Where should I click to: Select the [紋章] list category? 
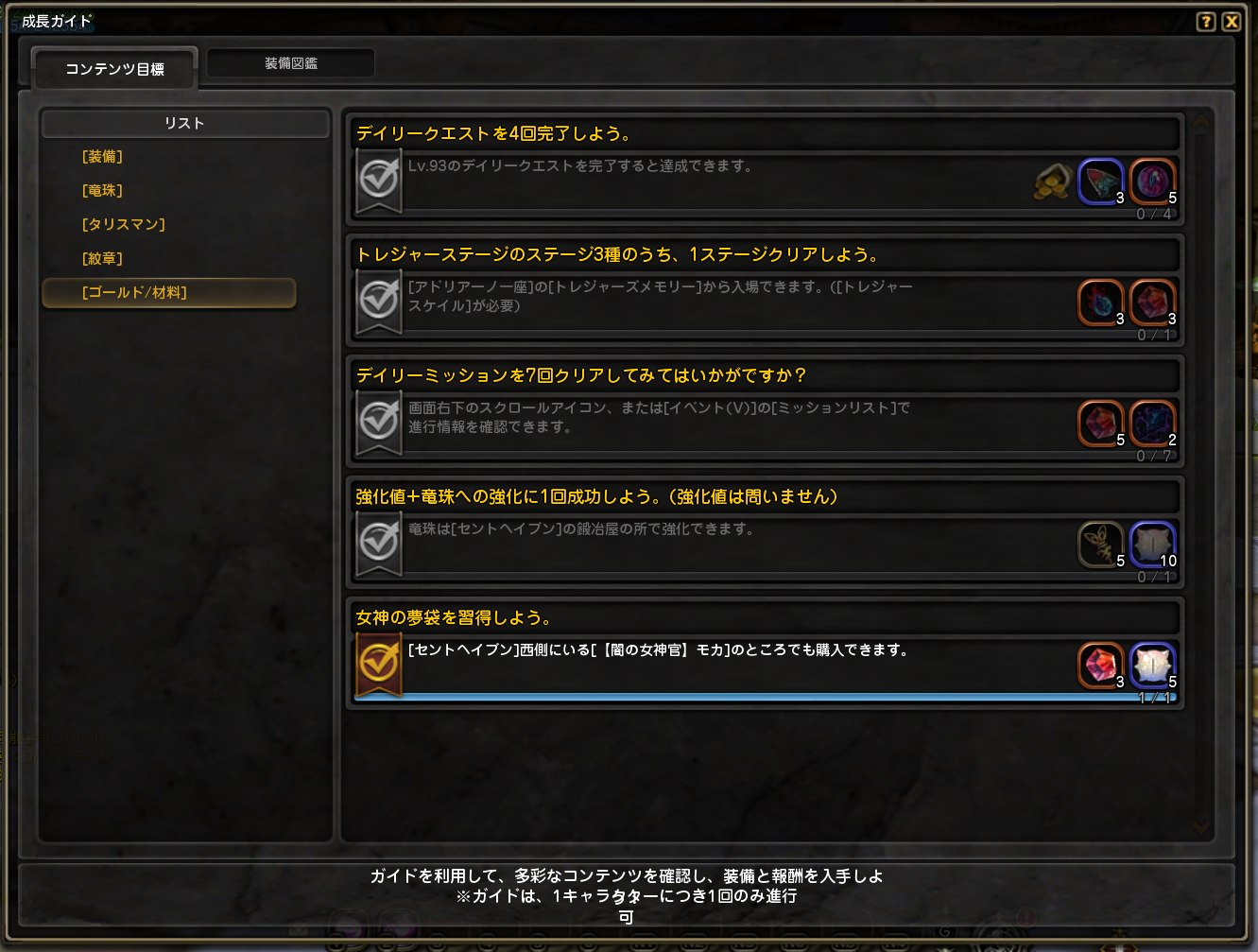[x=102, y=259]
